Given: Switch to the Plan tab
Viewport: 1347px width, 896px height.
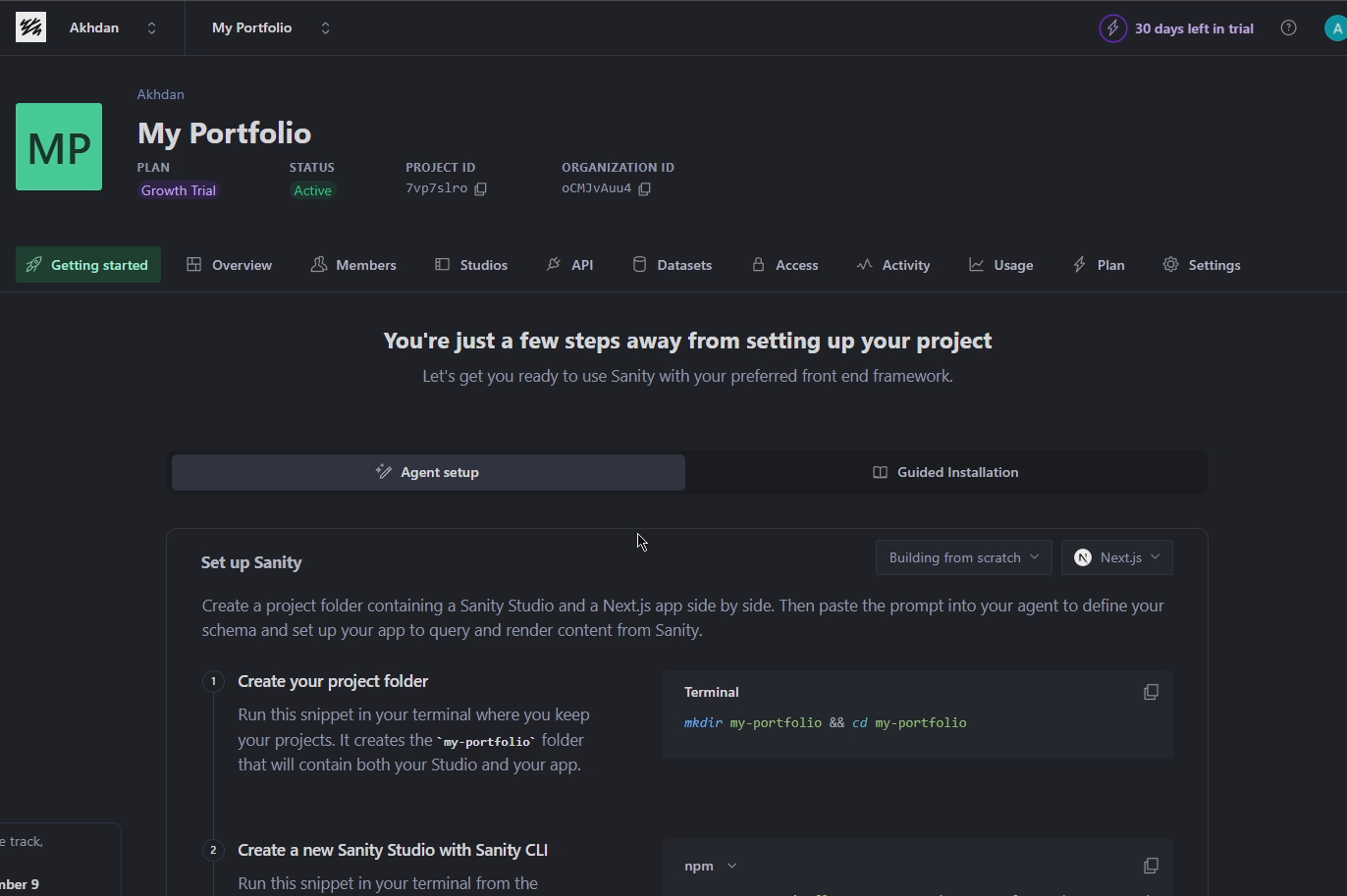Looking at the screenshot, I should point(1099,265).
